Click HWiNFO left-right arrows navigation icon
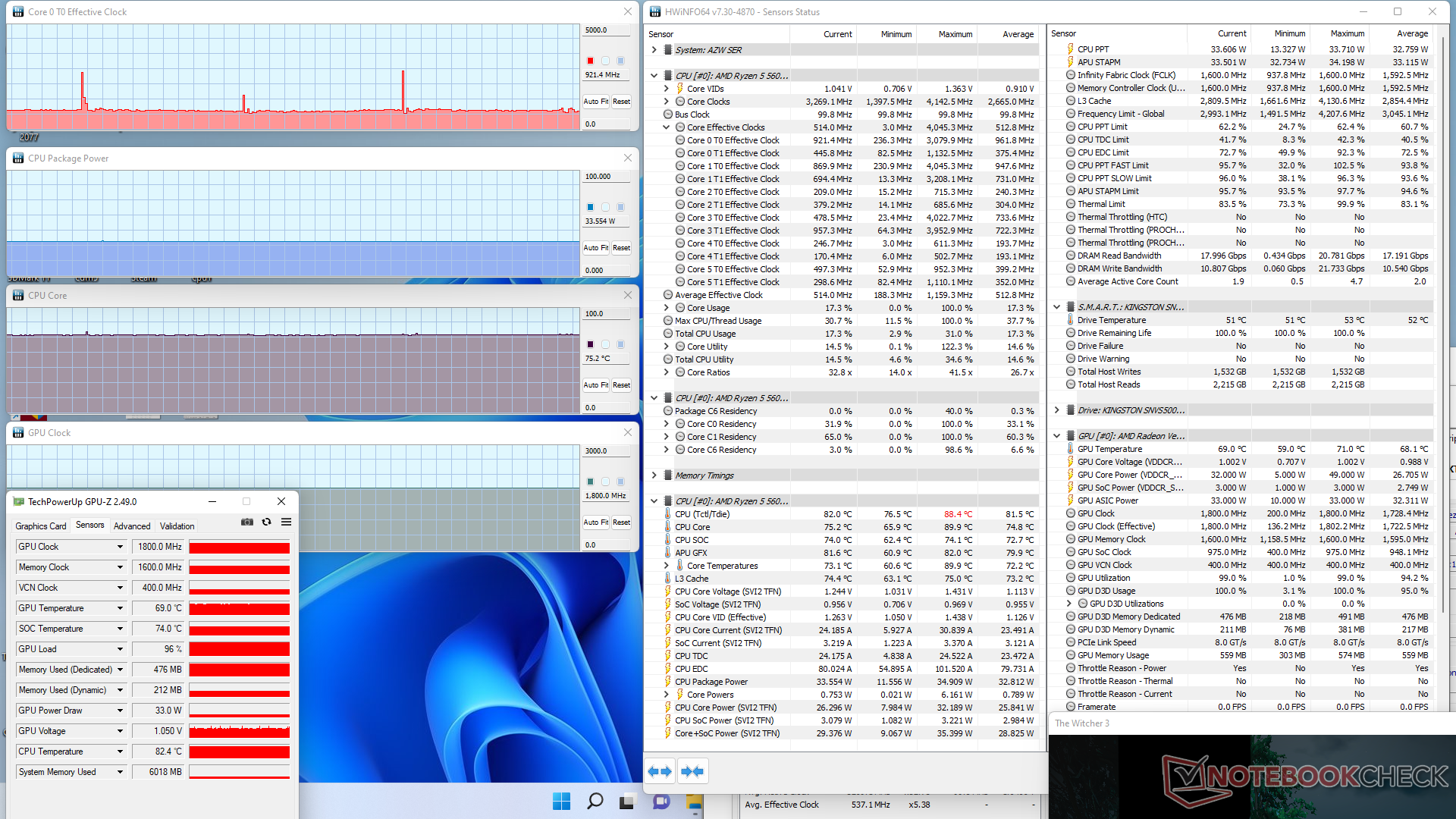Image resolution: width=1456 pixels, height=819 pixels. pyautogui.click(x=660, y=771)
